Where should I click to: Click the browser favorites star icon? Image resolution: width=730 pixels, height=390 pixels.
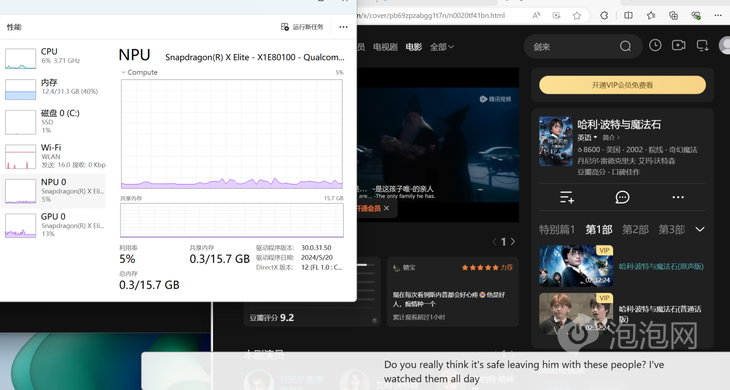577,15
